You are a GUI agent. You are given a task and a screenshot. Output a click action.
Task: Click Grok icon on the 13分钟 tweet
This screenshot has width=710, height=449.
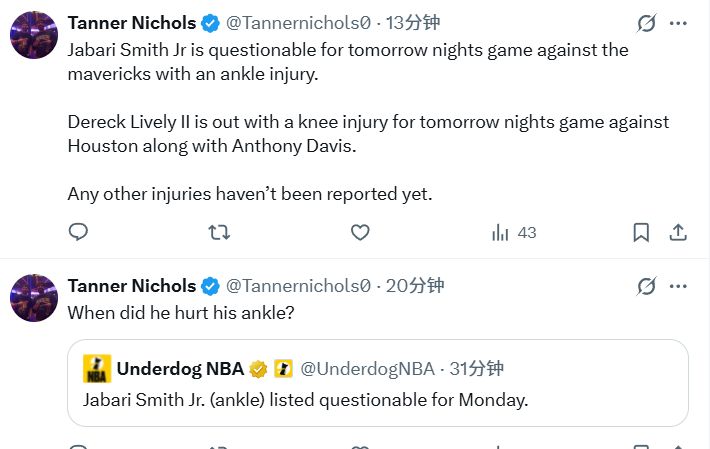point(646,23)
